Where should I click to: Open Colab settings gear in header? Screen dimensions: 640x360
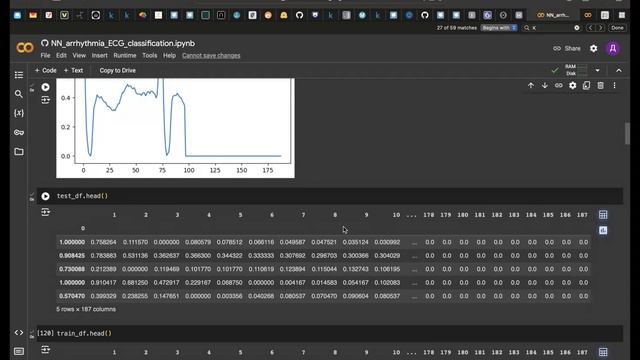click(593, 49)
